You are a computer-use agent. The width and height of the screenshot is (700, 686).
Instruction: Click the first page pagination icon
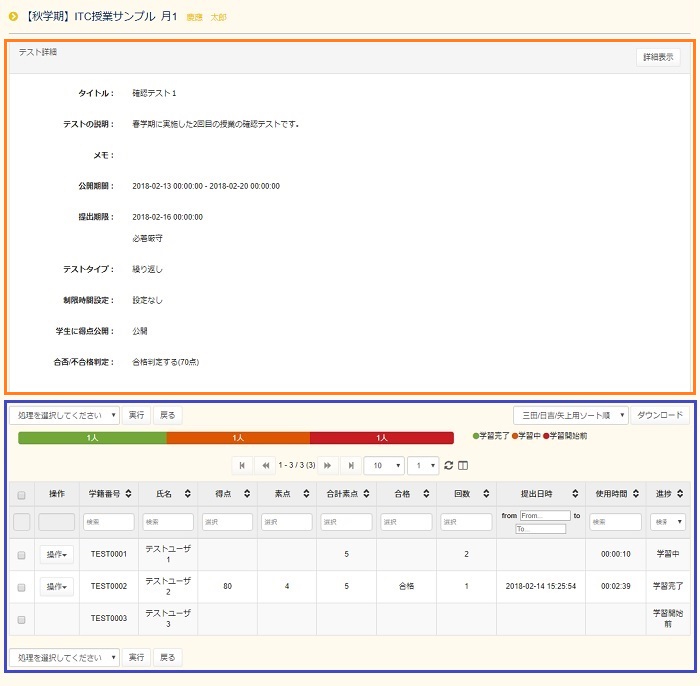coord(242,466)
